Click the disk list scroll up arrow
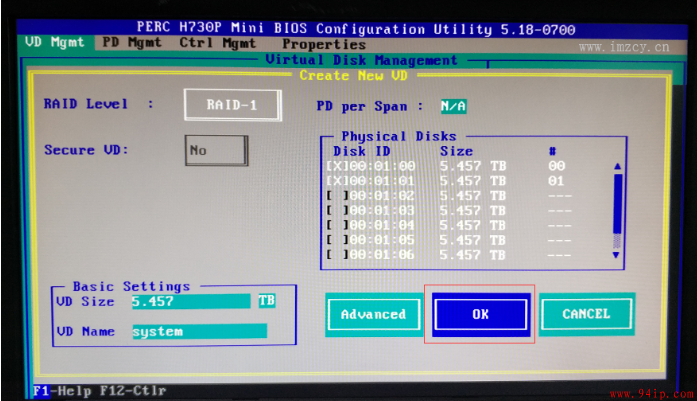697x401 pixels. point(617,166)
